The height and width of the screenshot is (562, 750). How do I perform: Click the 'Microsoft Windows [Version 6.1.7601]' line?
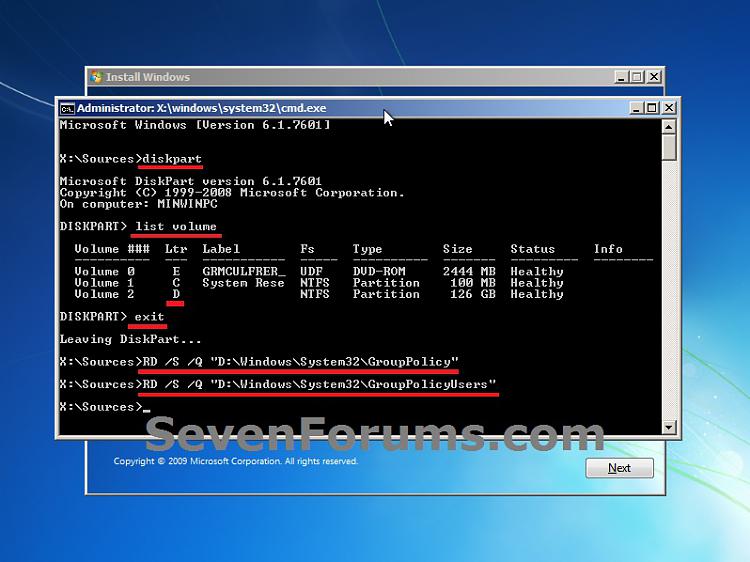coord(195,125)
